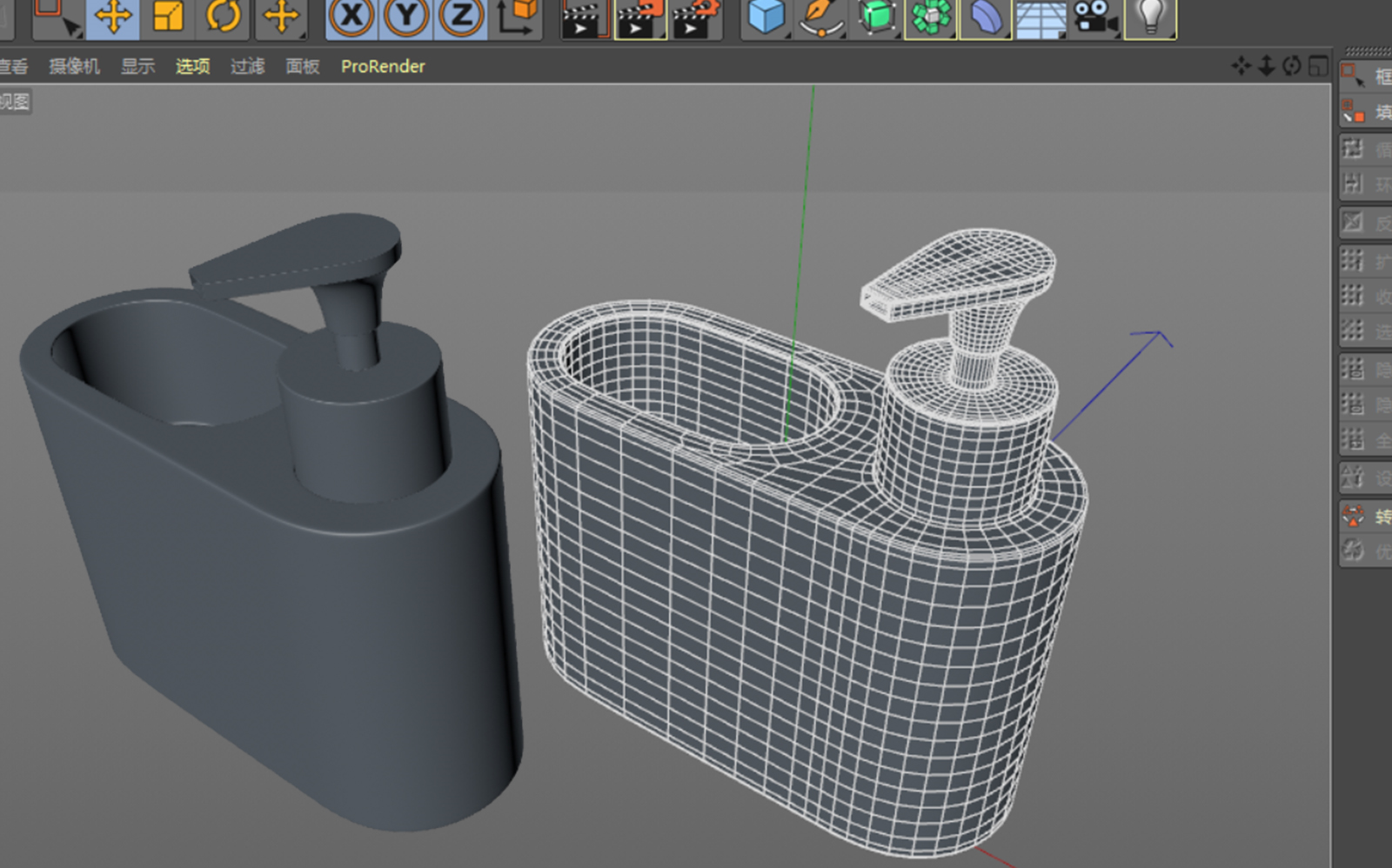Select the Pen spline tool

(821, 19)
